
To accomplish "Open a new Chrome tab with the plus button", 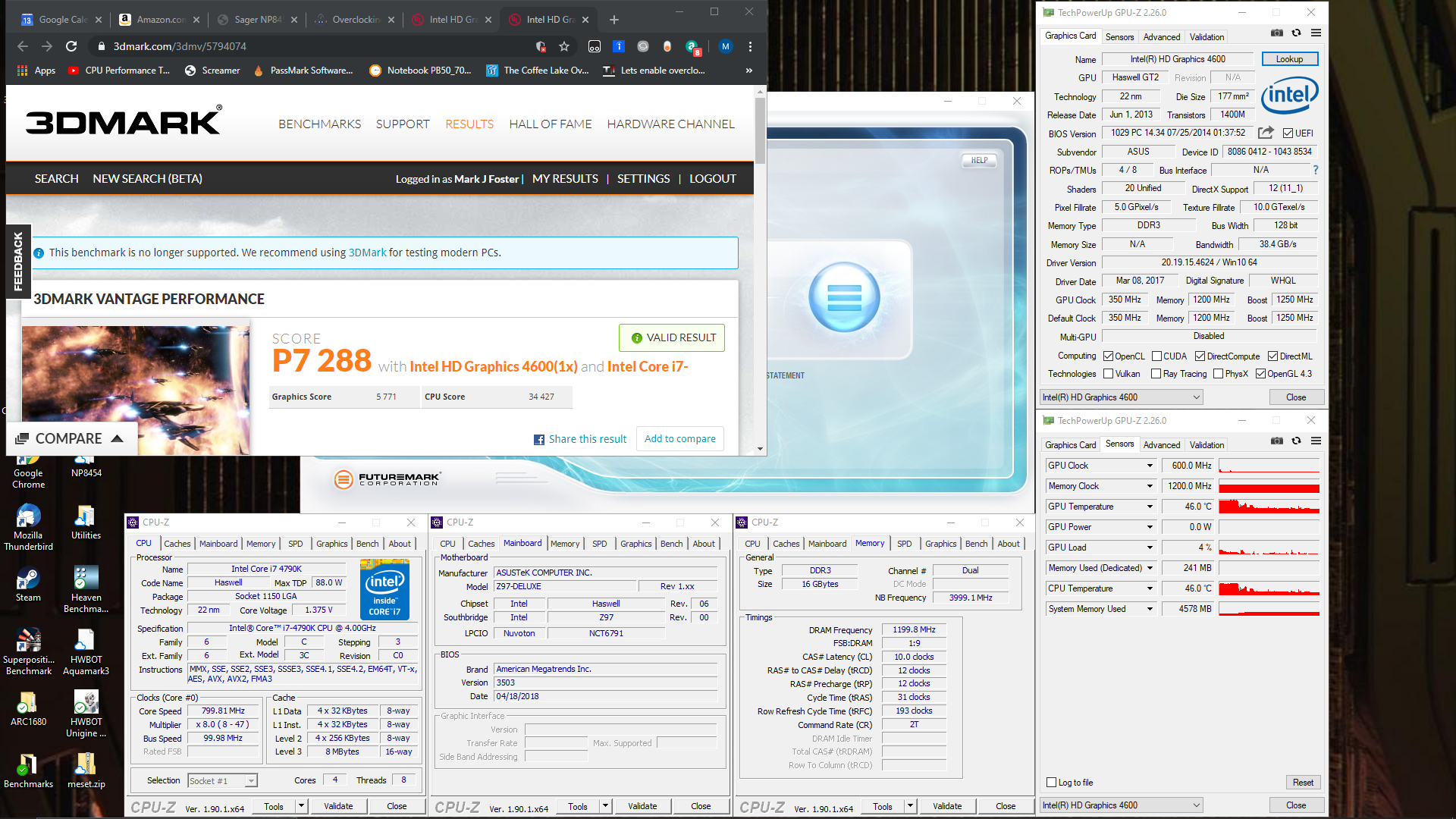I will [614, 20].
